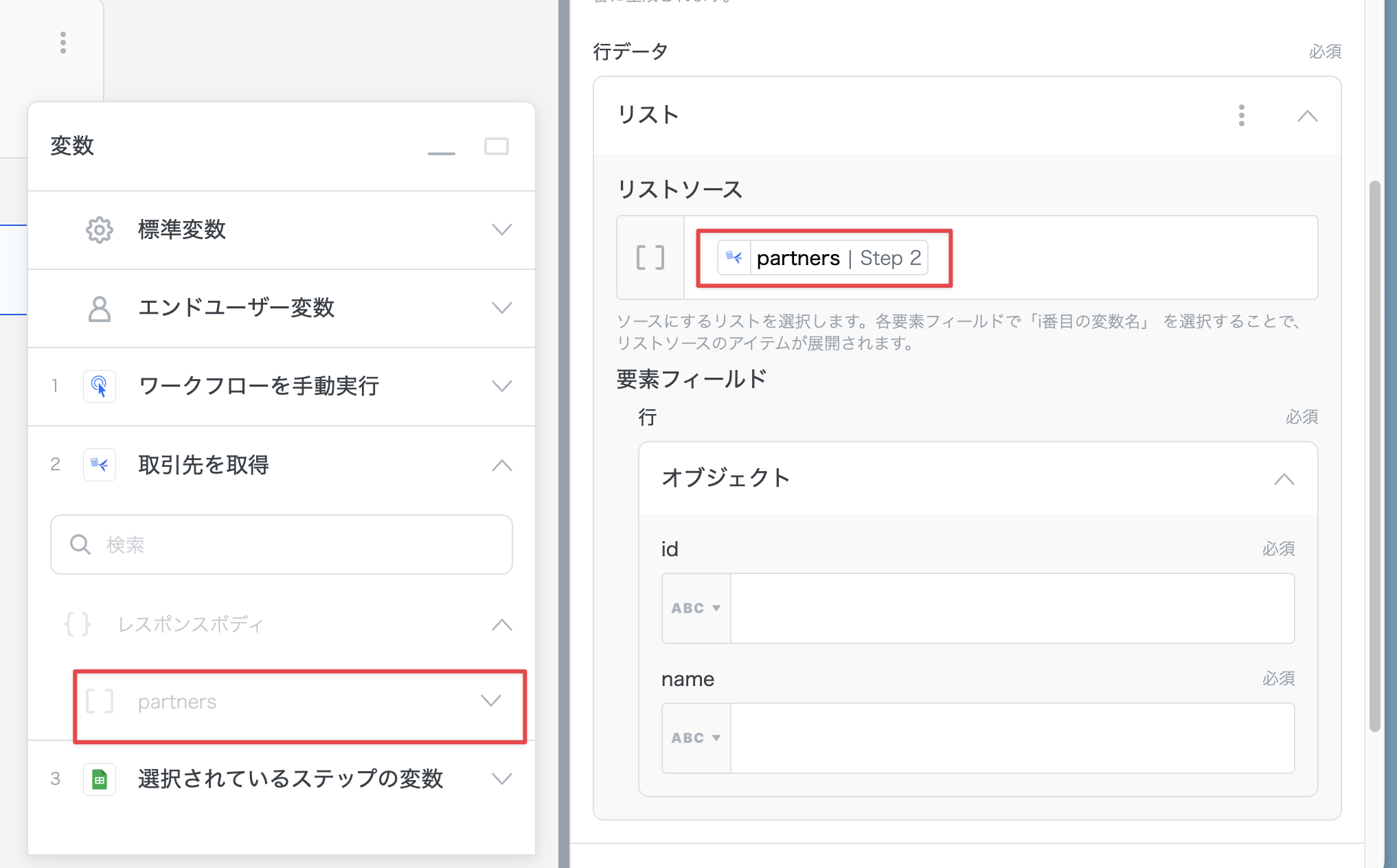Image resolution: width=1397 pixels, height=868 pixels.
Task: Expand the 変数 panel with the rectangle icon
Action: pos(496,146)
